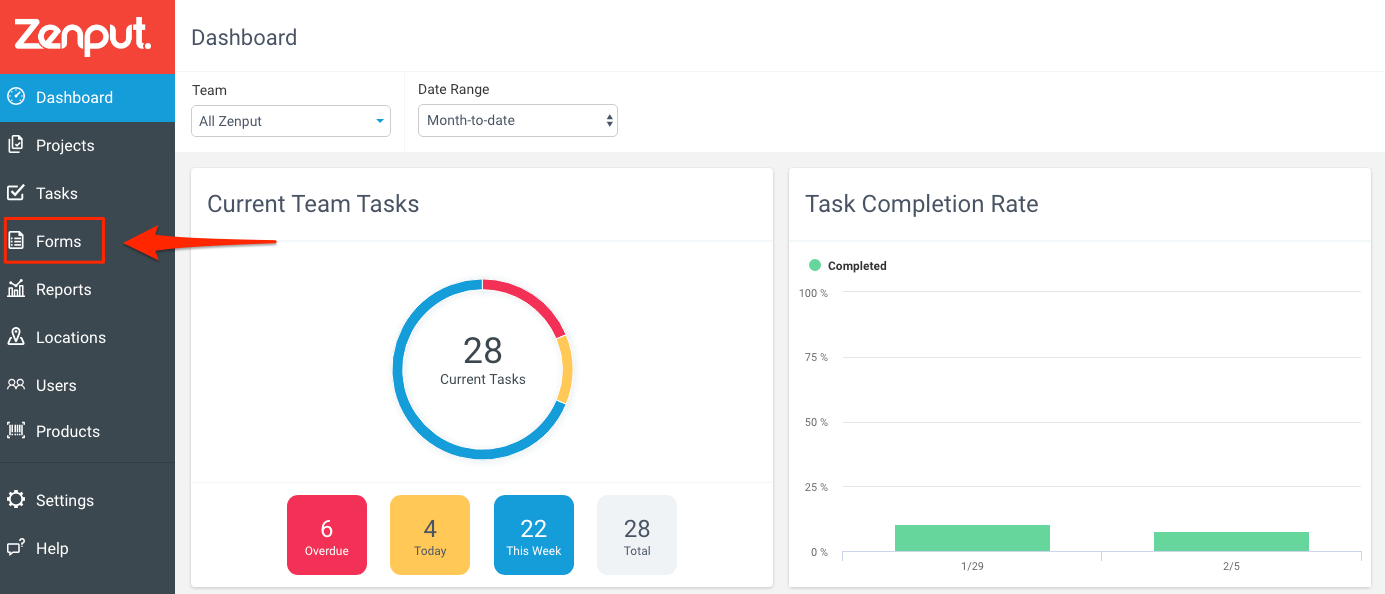Click the Tasks checkmark icon
1385x594 pixels.
pyautogui.click(x=16, y=193)
